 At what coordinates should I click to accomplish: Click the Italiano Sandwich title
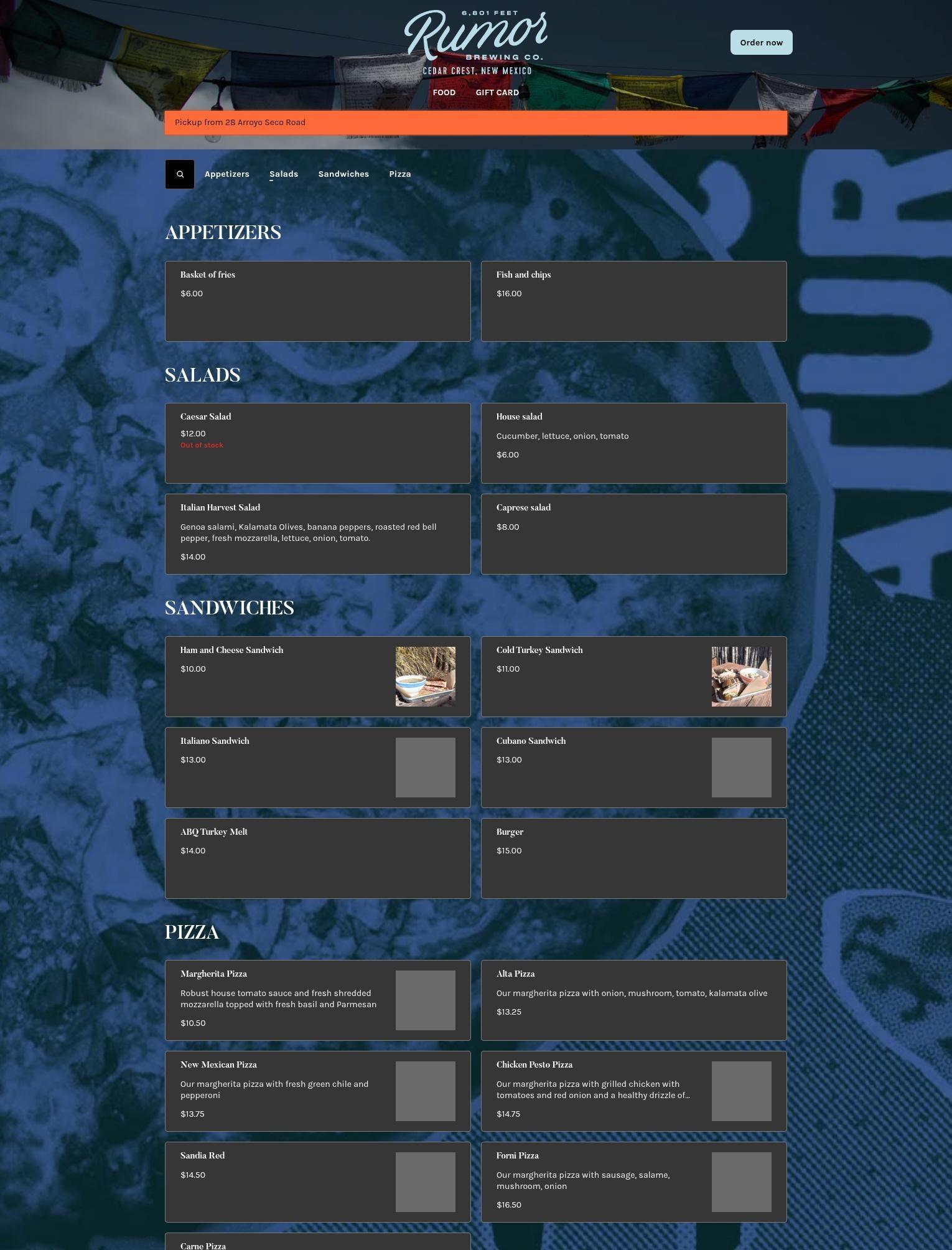(215, 741)
